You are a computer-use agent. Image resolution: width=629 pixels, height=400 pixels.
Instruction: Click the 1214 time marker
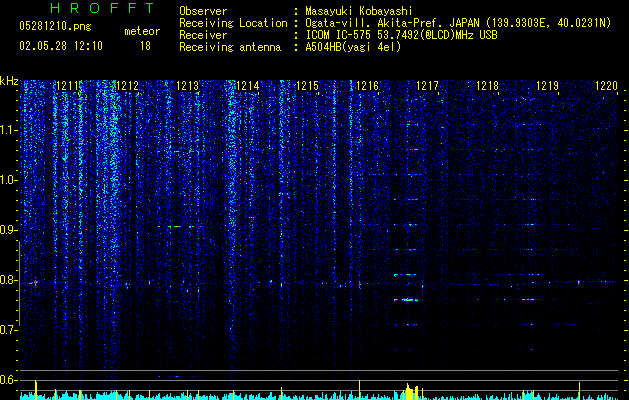[248, 85]
